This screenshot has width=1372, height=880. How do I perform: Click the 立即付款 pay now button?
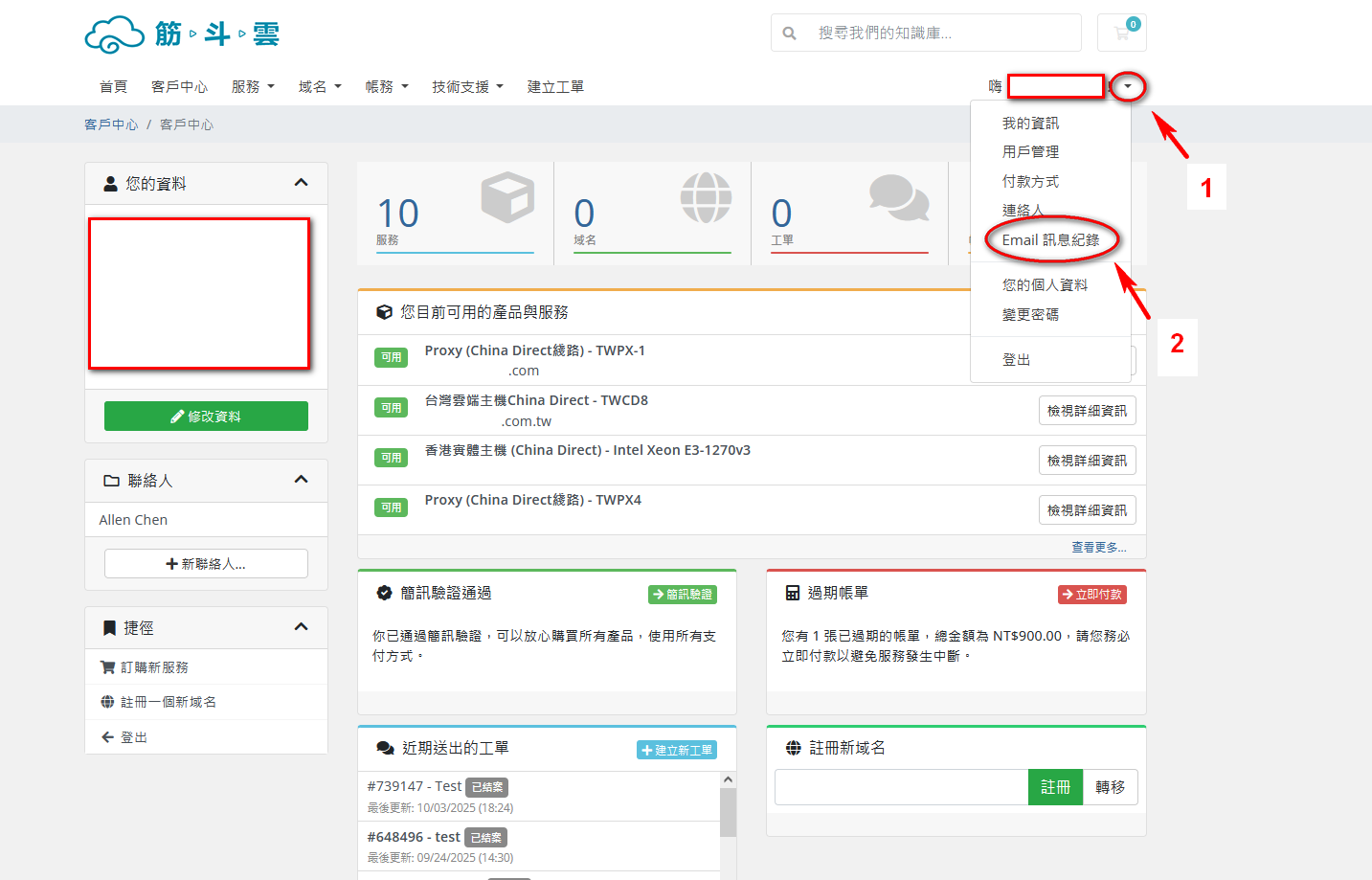[1091, 595]
